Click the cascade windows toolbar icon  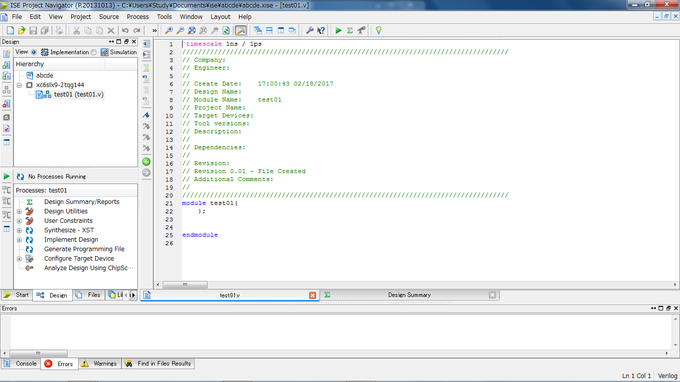click(258, 30)
